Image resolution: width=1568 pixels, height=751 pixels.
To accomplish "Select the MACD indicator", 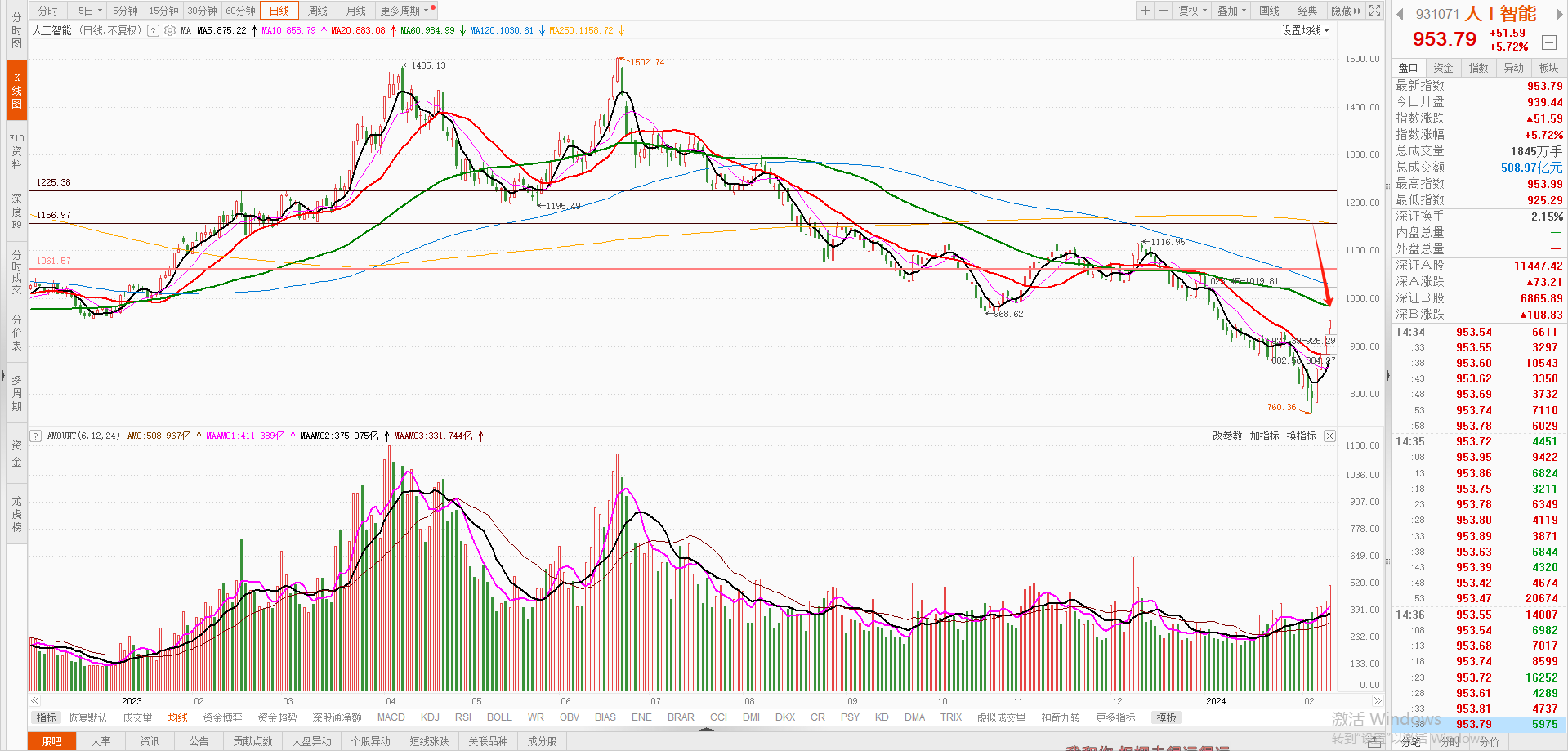I will tap(391, 717).
